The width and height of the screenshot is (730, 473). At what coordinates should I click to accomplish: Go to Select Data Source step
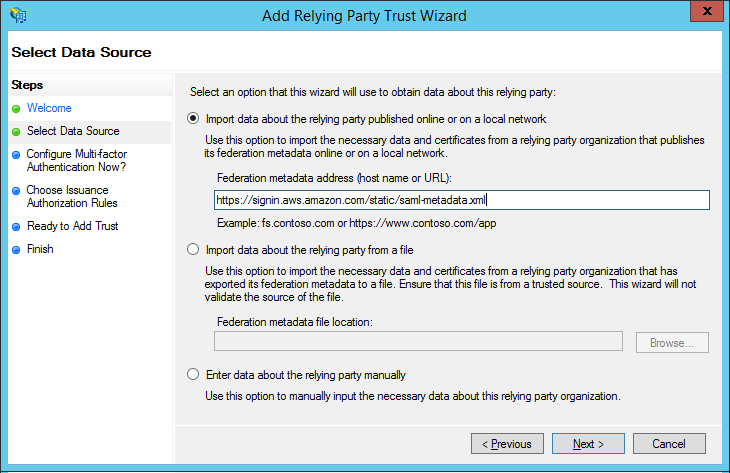click(x=73, y=131)
